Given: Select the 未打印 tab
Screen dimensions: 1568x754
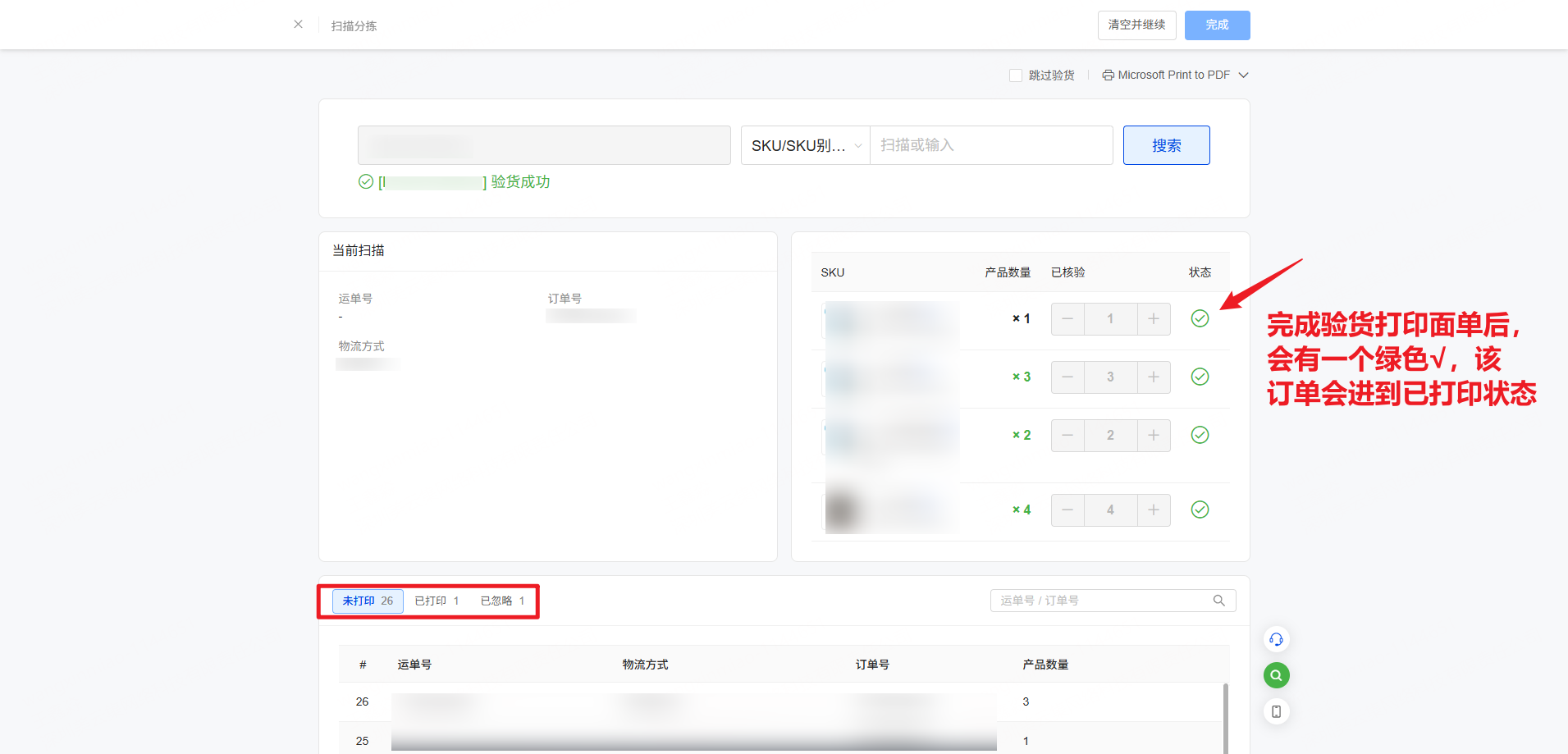Looking at the screenshot, I should (x=368, y=601).
